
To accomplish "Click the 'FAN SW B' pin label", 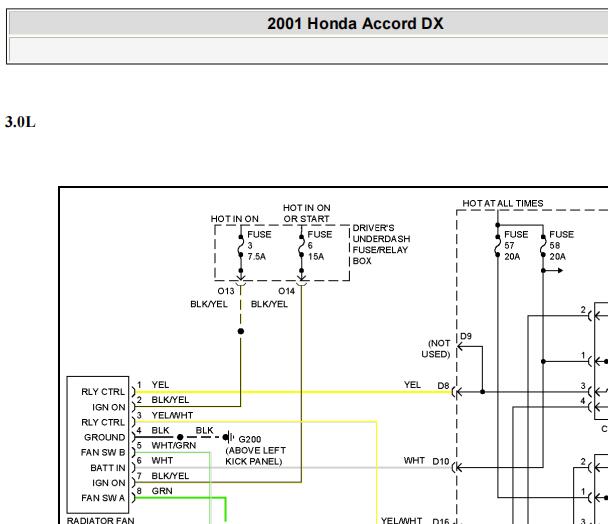I will [103, 452].
